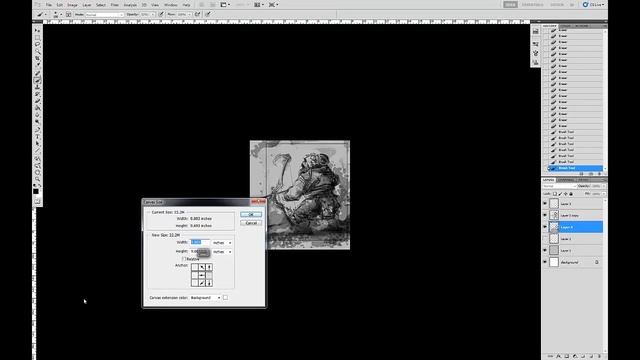Open Canvas extension color dropdown
This screenshot has height=360, width=640.
206,298
